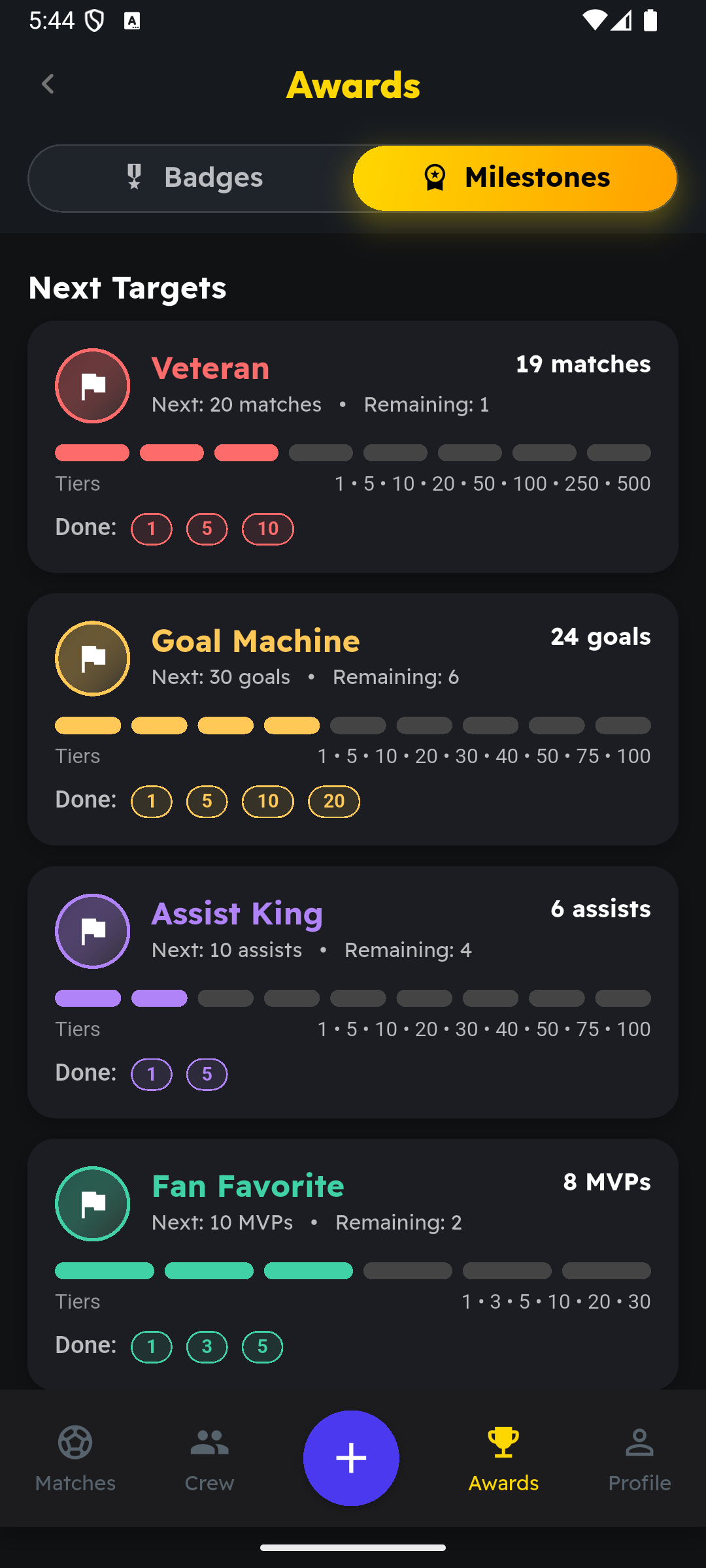Select the Fan Favorite flag icon
The width and height of the screenshot is (706, 1568).
point(92,1203)
